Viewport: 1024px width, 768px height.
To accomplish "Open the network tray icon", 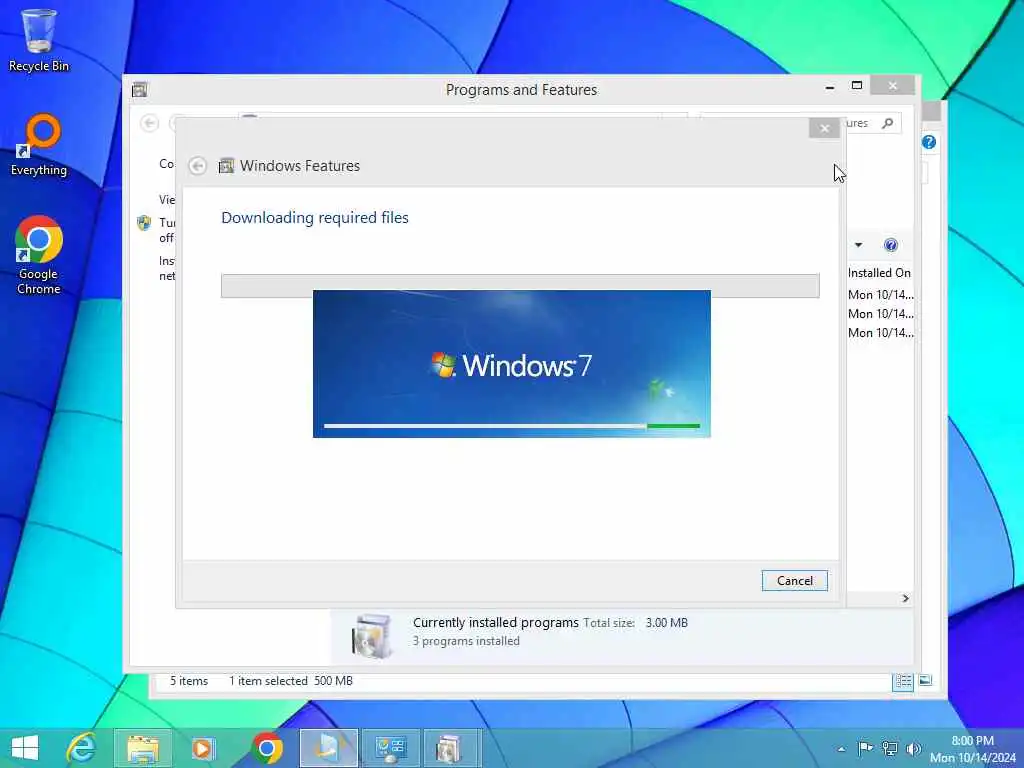I will 889,748.
